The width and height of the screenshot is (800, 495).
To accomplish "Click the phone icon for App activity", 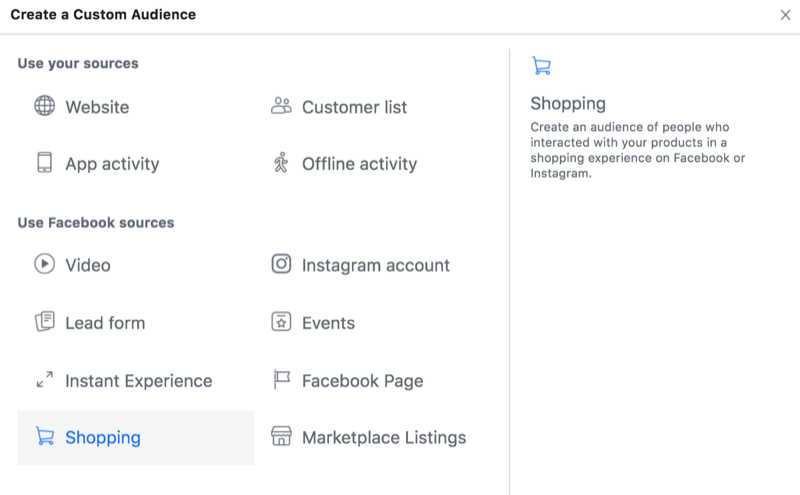I will click(x=44, y=163).
